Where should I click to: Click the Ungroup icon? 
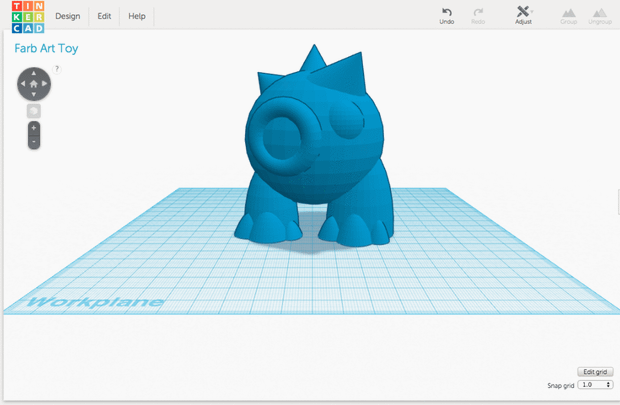(600, 16)
